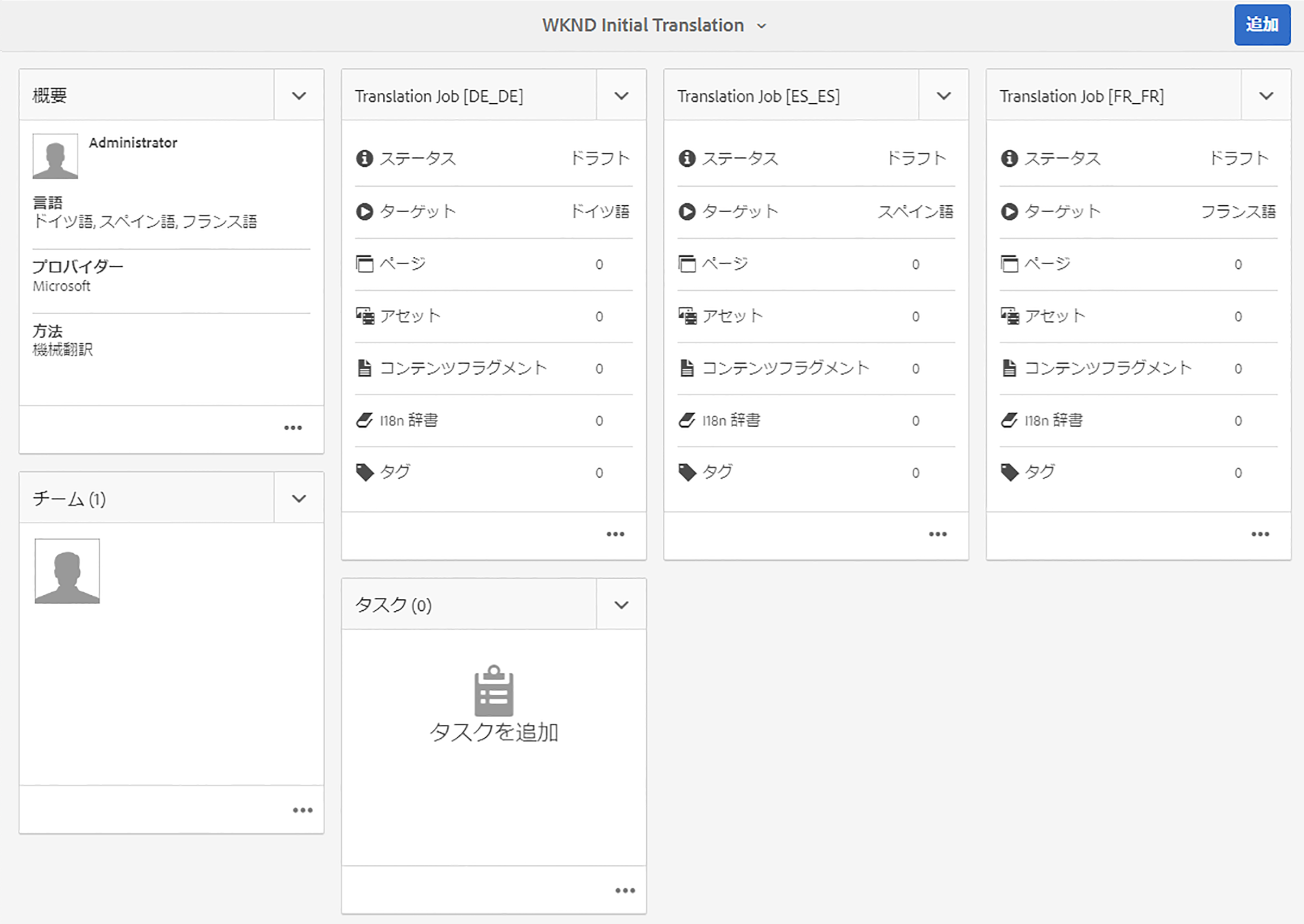
Task: Click the status info icon in DE_DE job
Action: (364, 158)
